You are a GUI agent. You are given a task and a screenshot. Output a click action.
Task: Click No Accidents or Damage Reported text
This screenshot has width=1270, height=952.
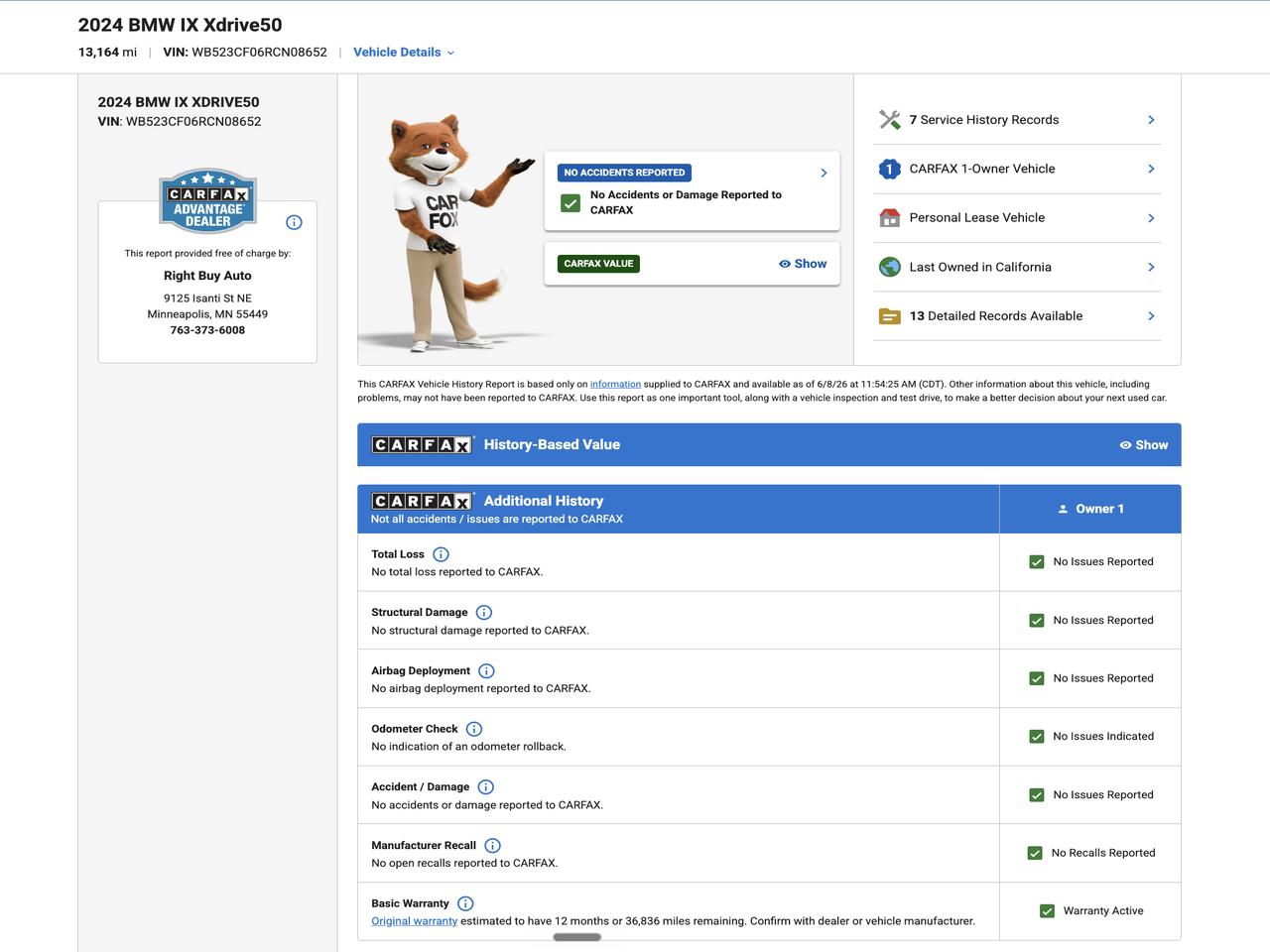pos(686,202)
